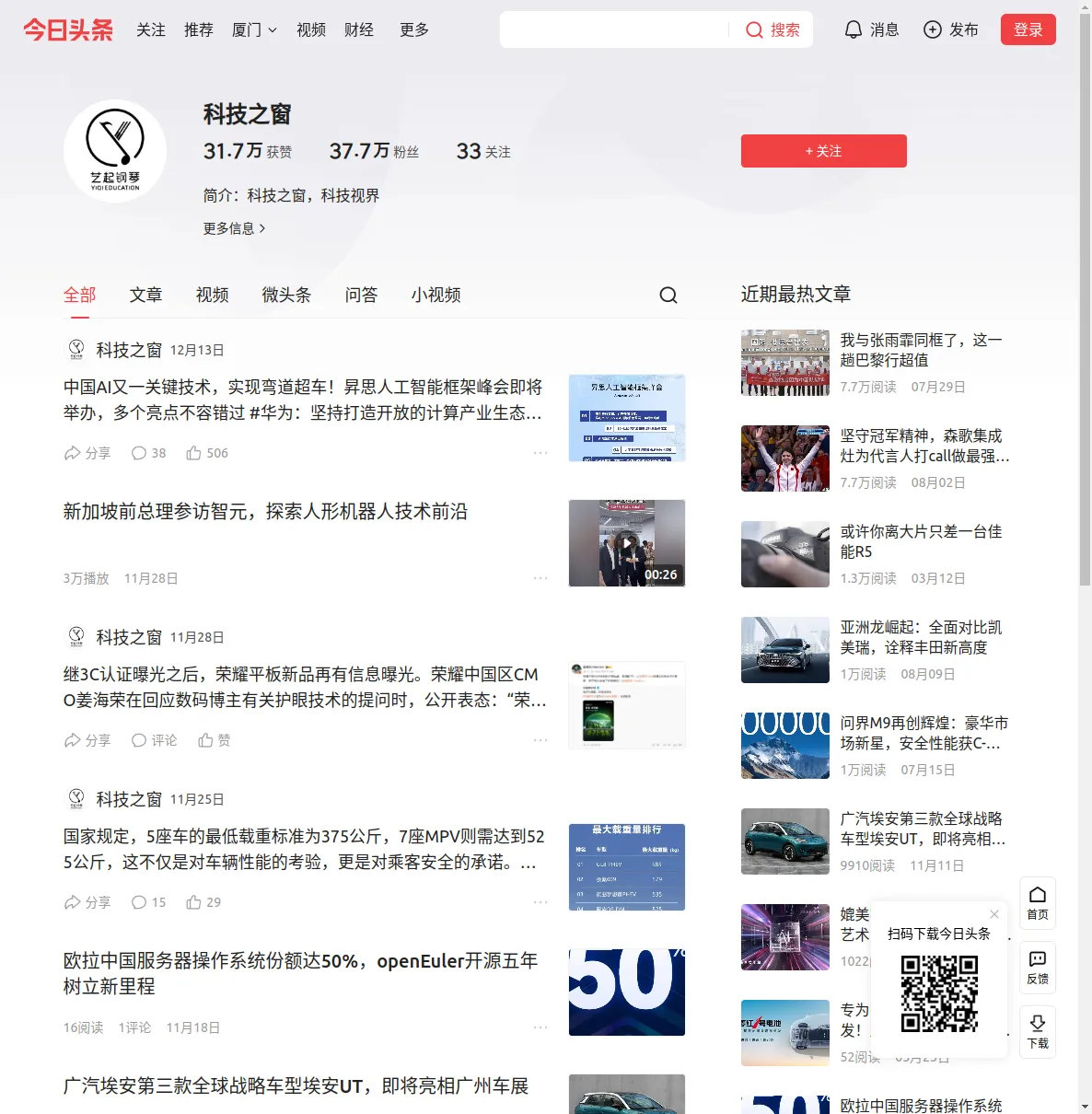
Task: Open article 新加坡前总理参访智元
Action: tap(265, 512)
